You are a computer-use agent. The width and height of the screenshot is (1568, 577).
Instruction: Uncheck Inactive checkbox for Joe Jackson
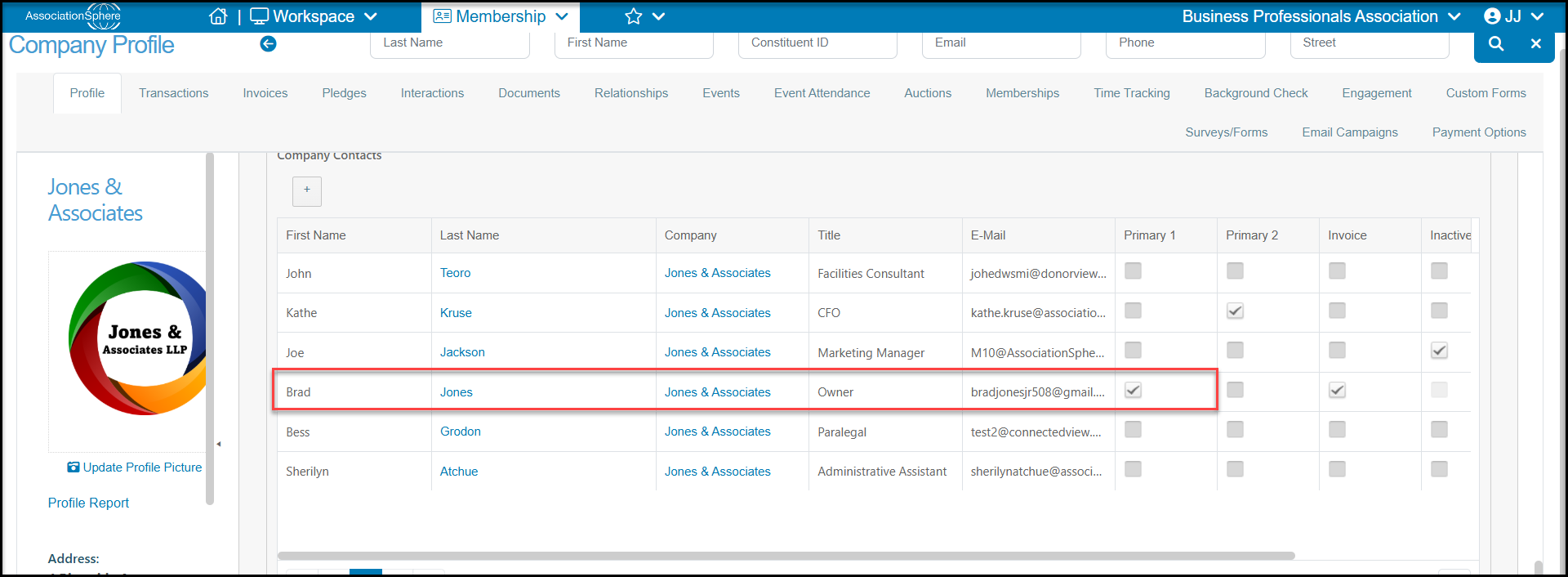coord(1439,351)
